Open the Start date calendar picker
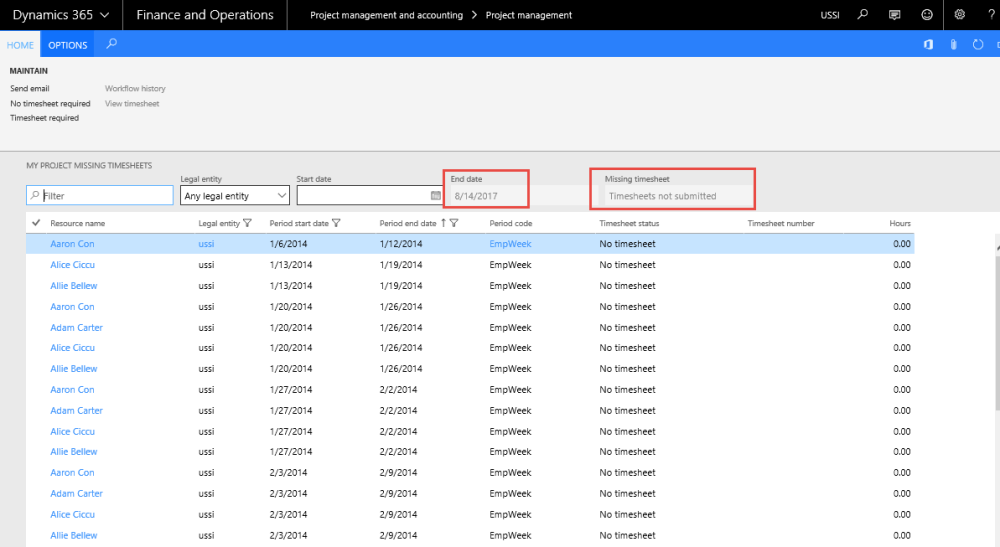This screenshot has width=1000, height=547. pos(435,196)
